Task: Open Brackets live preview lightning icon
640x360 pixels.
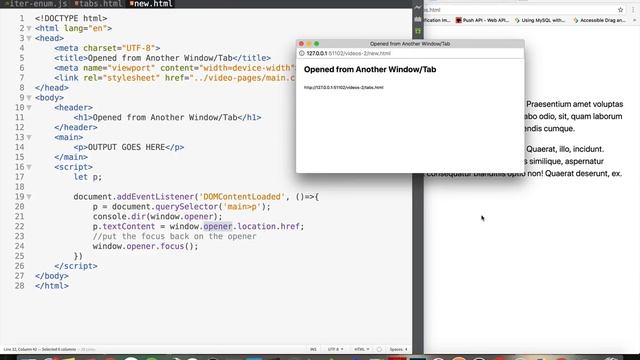Action: click(x=418, y=7)
